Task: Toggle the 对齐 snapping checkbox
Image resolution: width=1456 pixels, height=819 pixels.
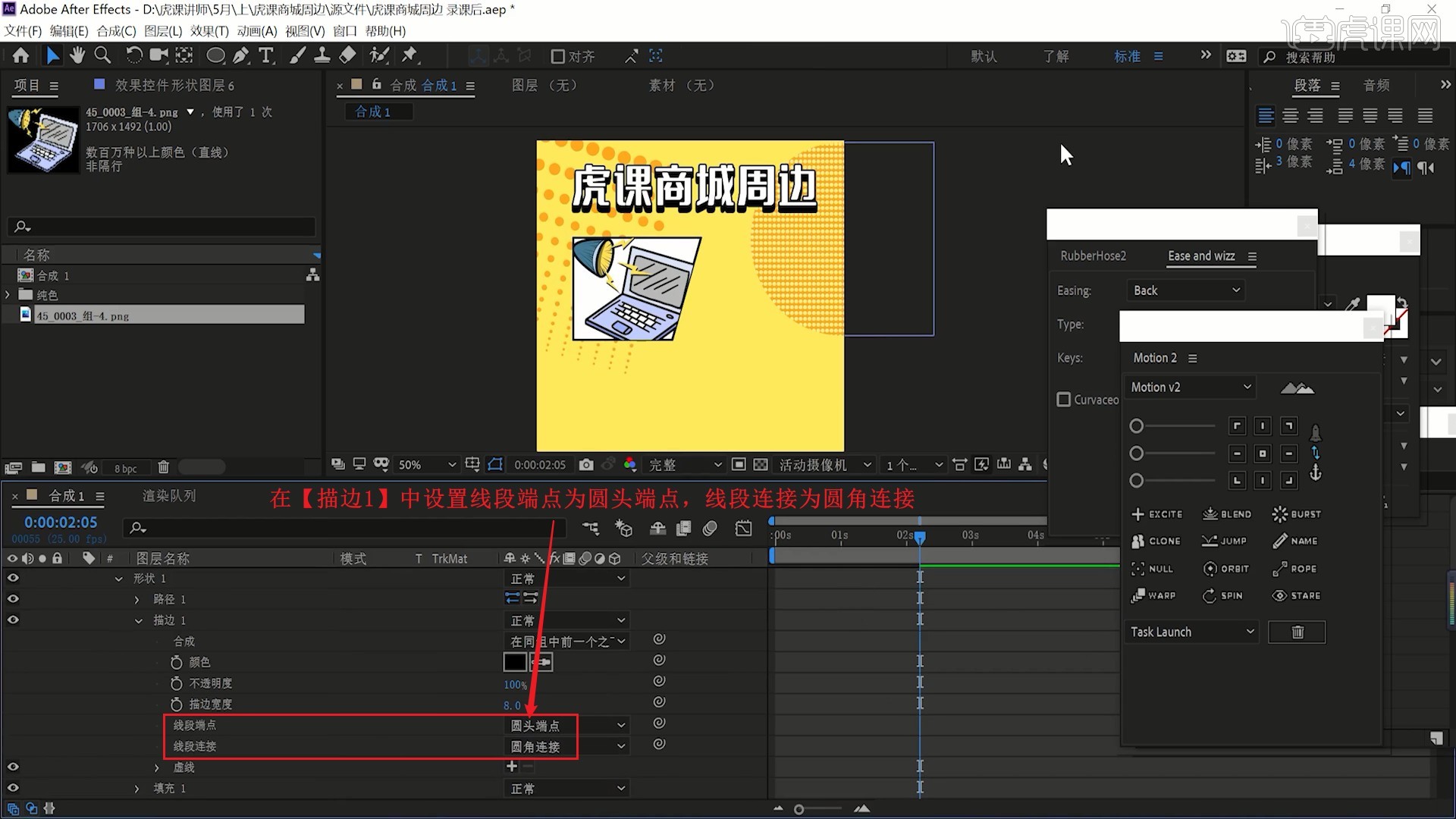Action: pos(558,56)
